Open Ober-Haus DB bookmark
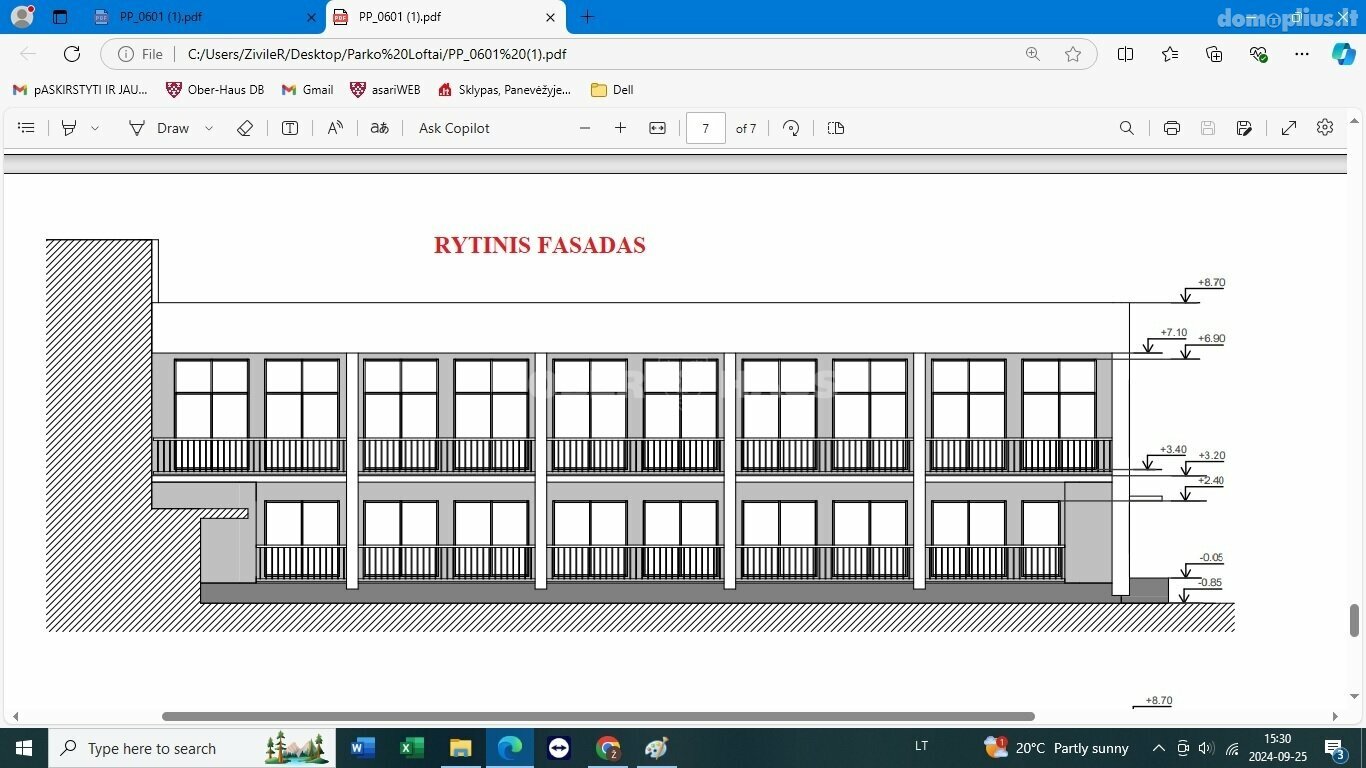 coord(215,90)
